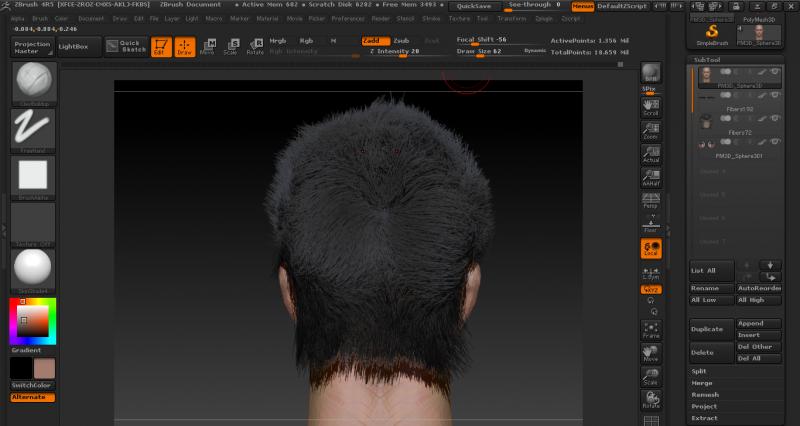Image resolution: width=800 pixels, height=426 pixels.
Task: Click the Del Other button
Action: coord(759,347)
